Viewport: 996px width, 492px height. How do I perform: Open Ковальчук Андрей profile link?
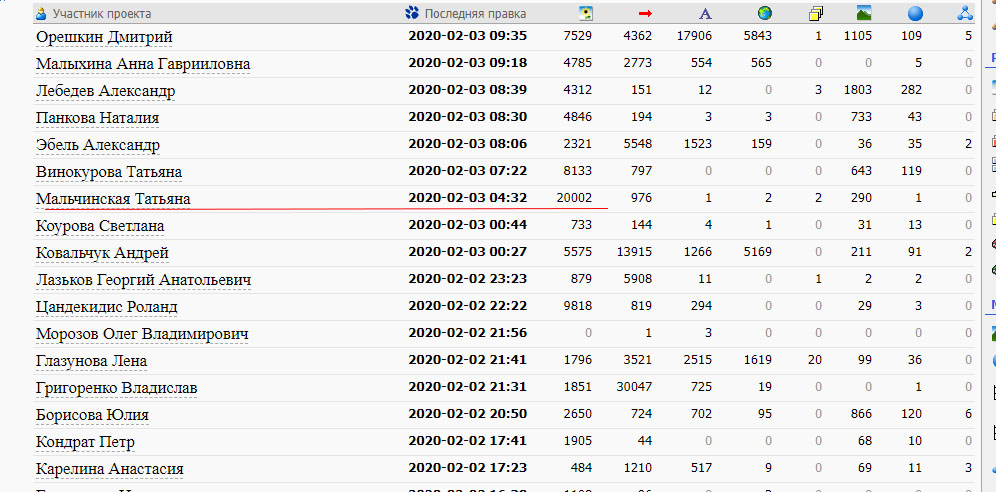click(102, 253)
